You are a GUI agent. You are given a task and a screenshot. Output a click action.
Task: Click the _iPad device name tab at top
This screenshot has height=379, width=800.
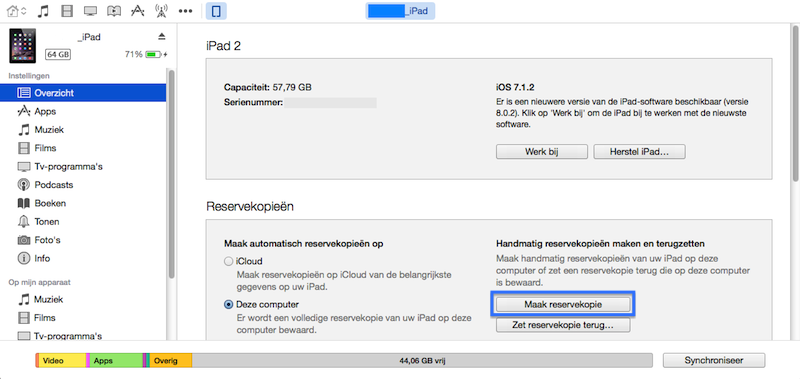point(401,11)
